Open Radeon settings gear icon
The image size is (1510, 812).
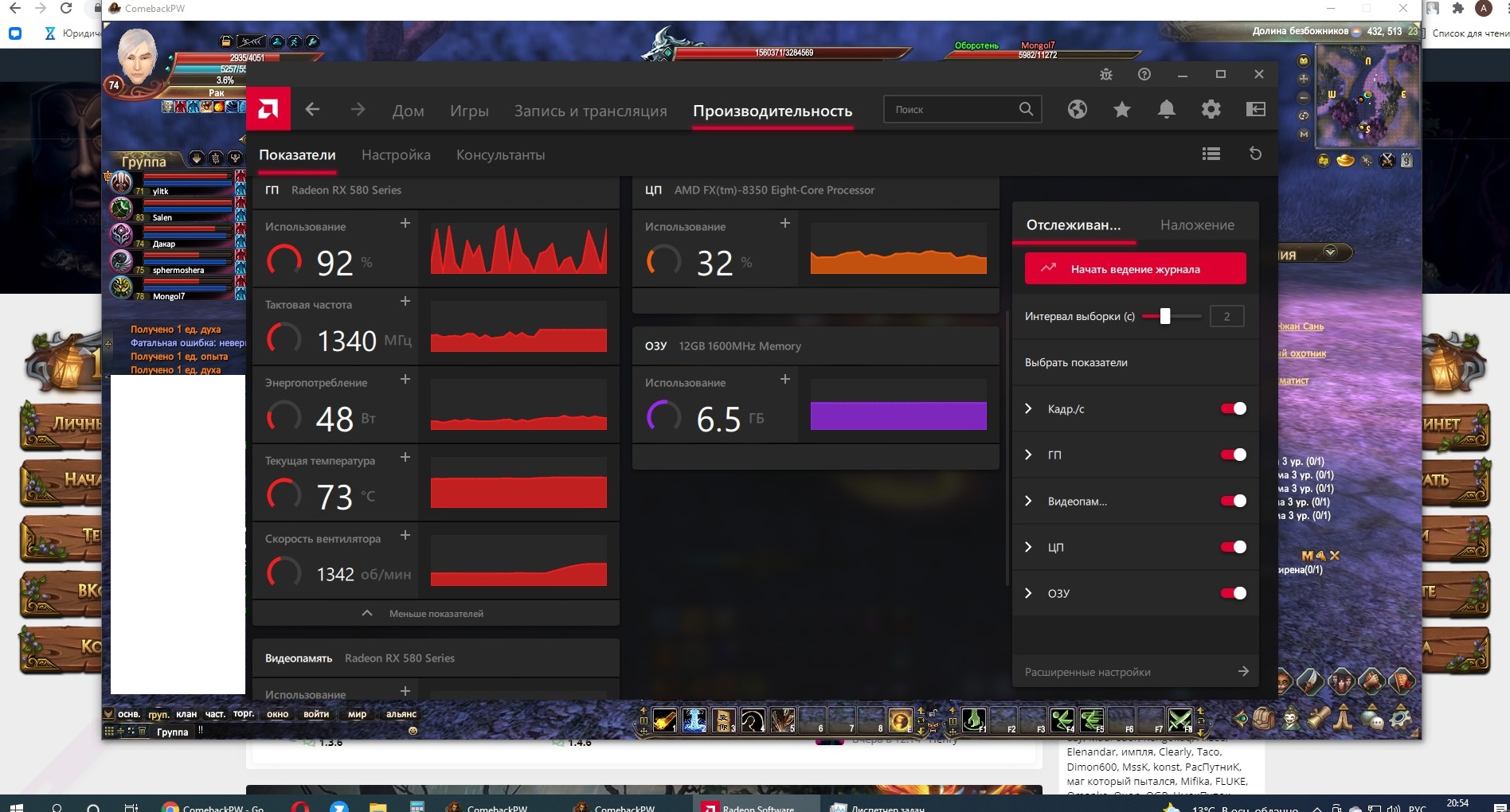pyautogui.click(x=1211, y=110)
